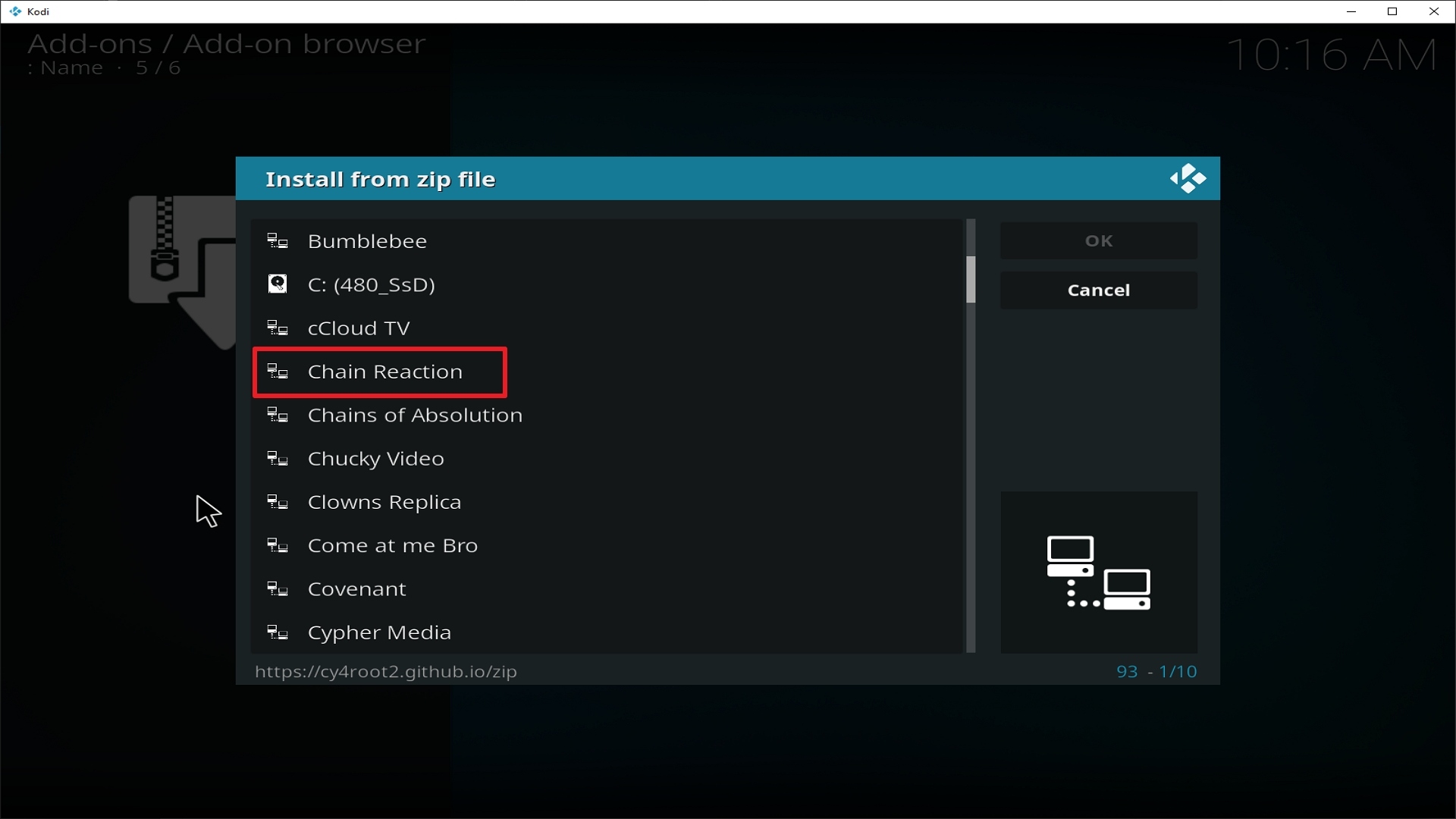Click the network icon beside Chucky Video
Viewport: 1456px width, 819px height.
278,459
